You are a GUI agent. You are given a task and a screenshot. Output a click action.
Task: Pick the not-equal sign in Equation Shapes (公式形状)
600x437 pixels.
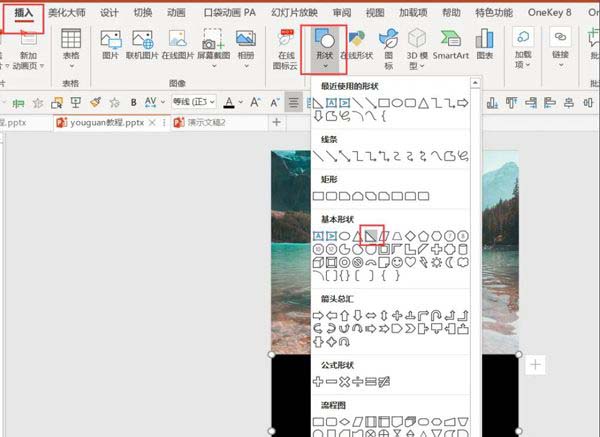(x=384, y=382)
